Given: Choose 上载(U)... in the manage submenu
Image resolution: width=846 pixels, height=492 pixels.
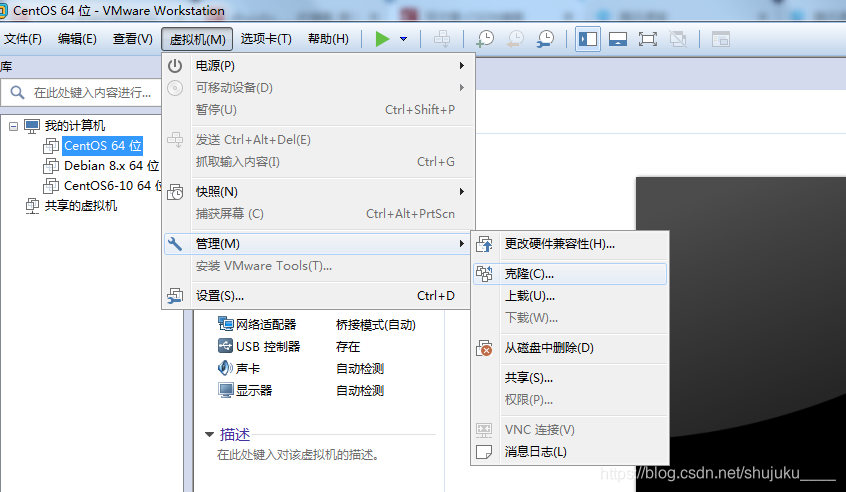Looking at the screenshot, I should point(570,296).
